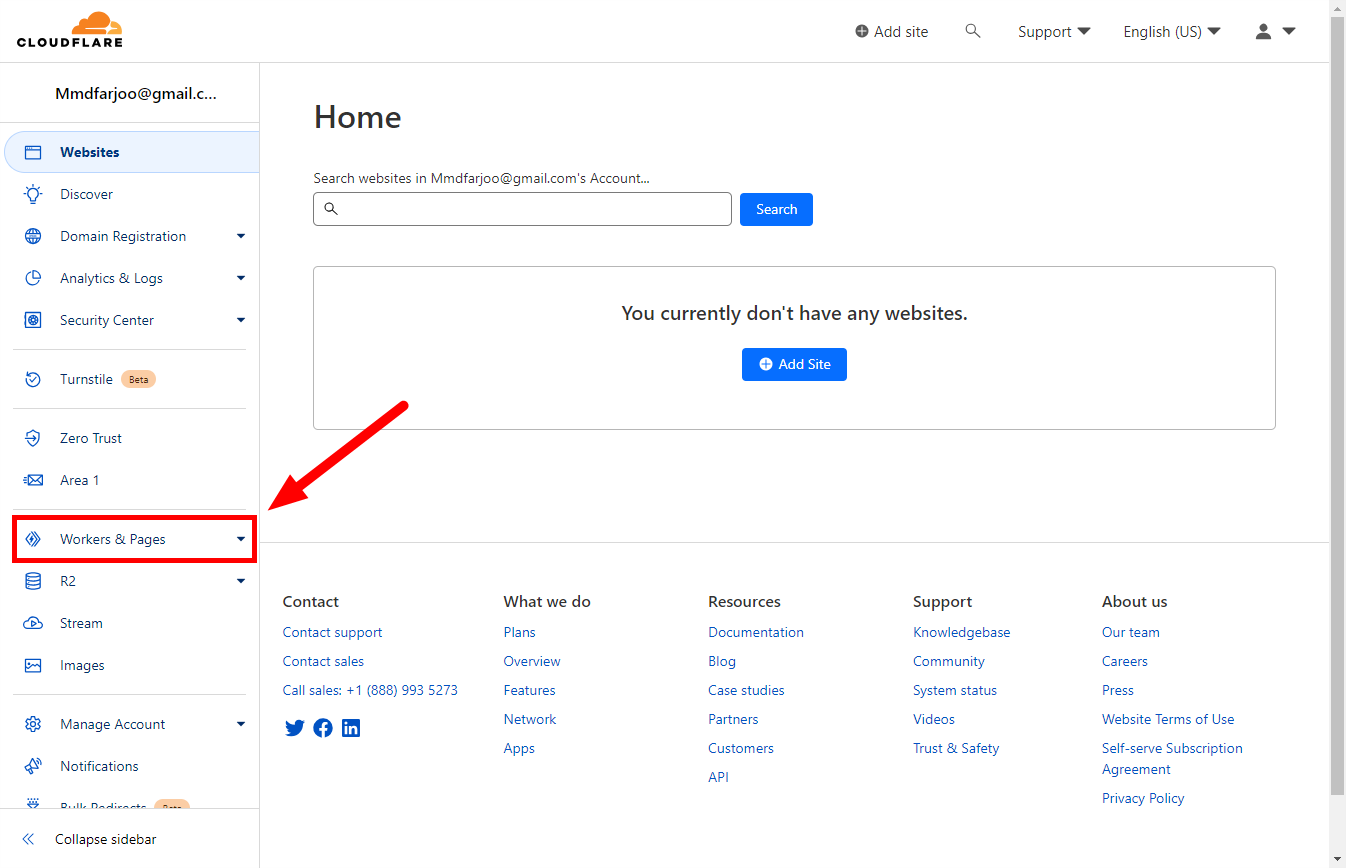Expand the Workers & Pages submenu arrow
Screen dimensions: 1346x868
click(x=241, y=539)
